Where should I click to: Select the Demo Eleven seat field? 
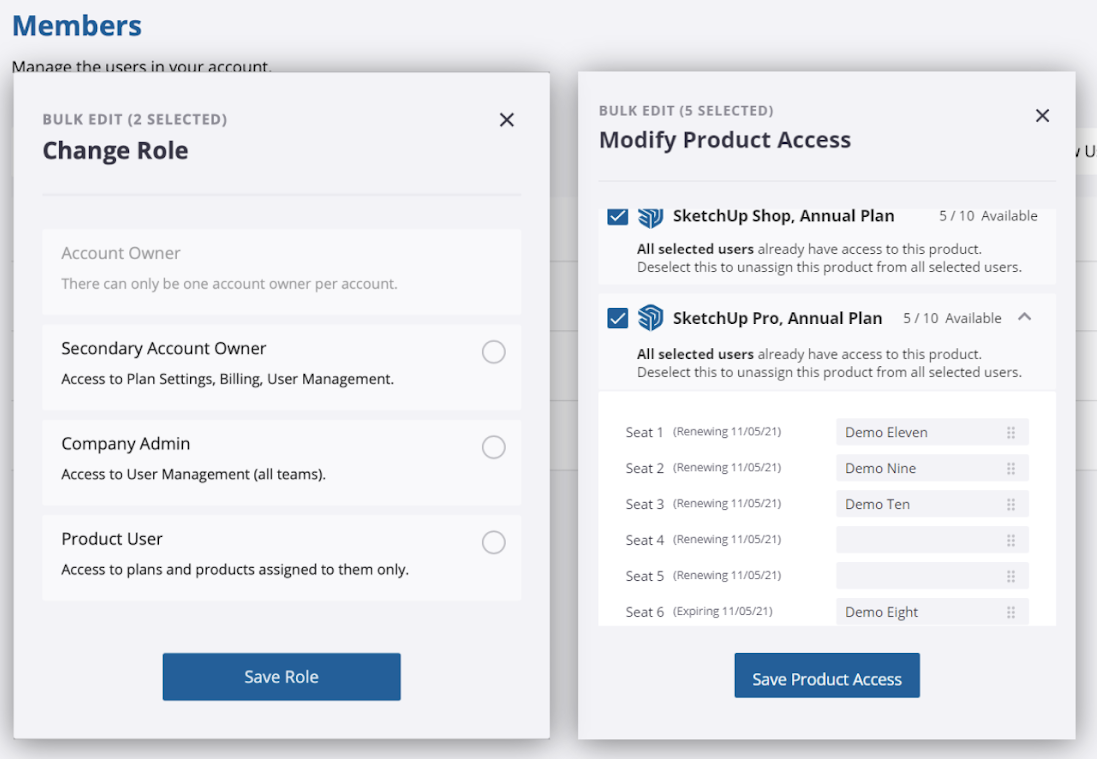tap(932, 432)
